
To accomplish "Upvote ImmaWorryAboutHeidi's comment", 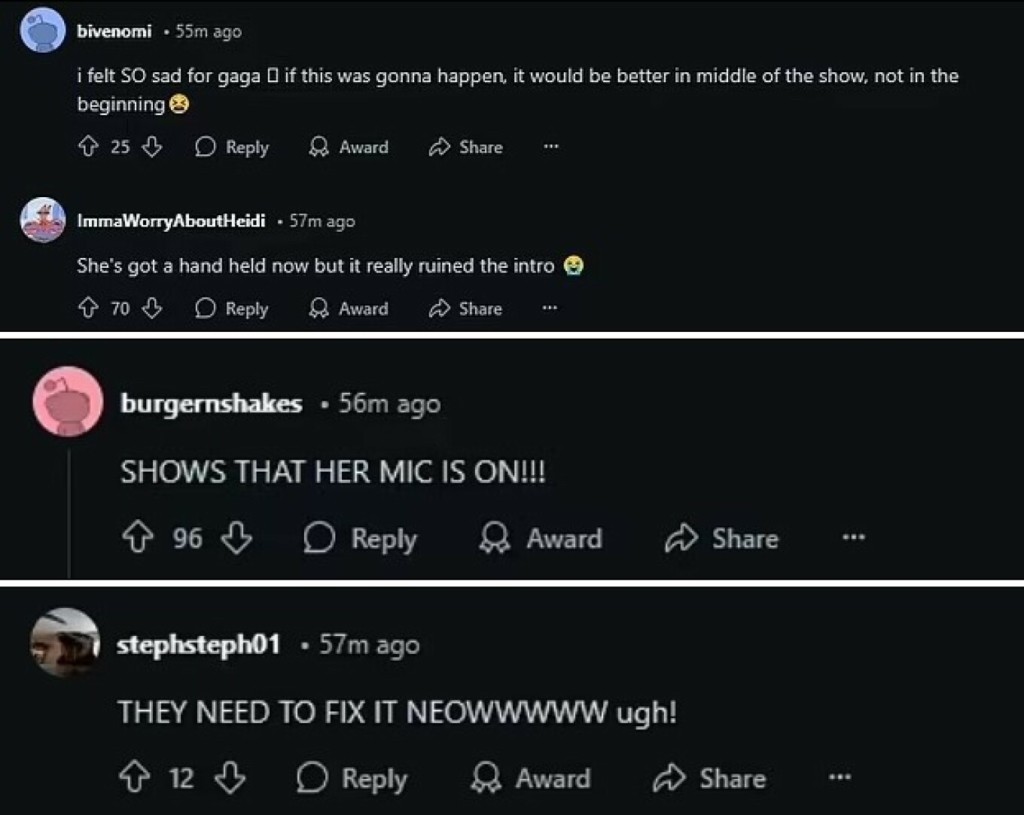I will tap(87, 309).
